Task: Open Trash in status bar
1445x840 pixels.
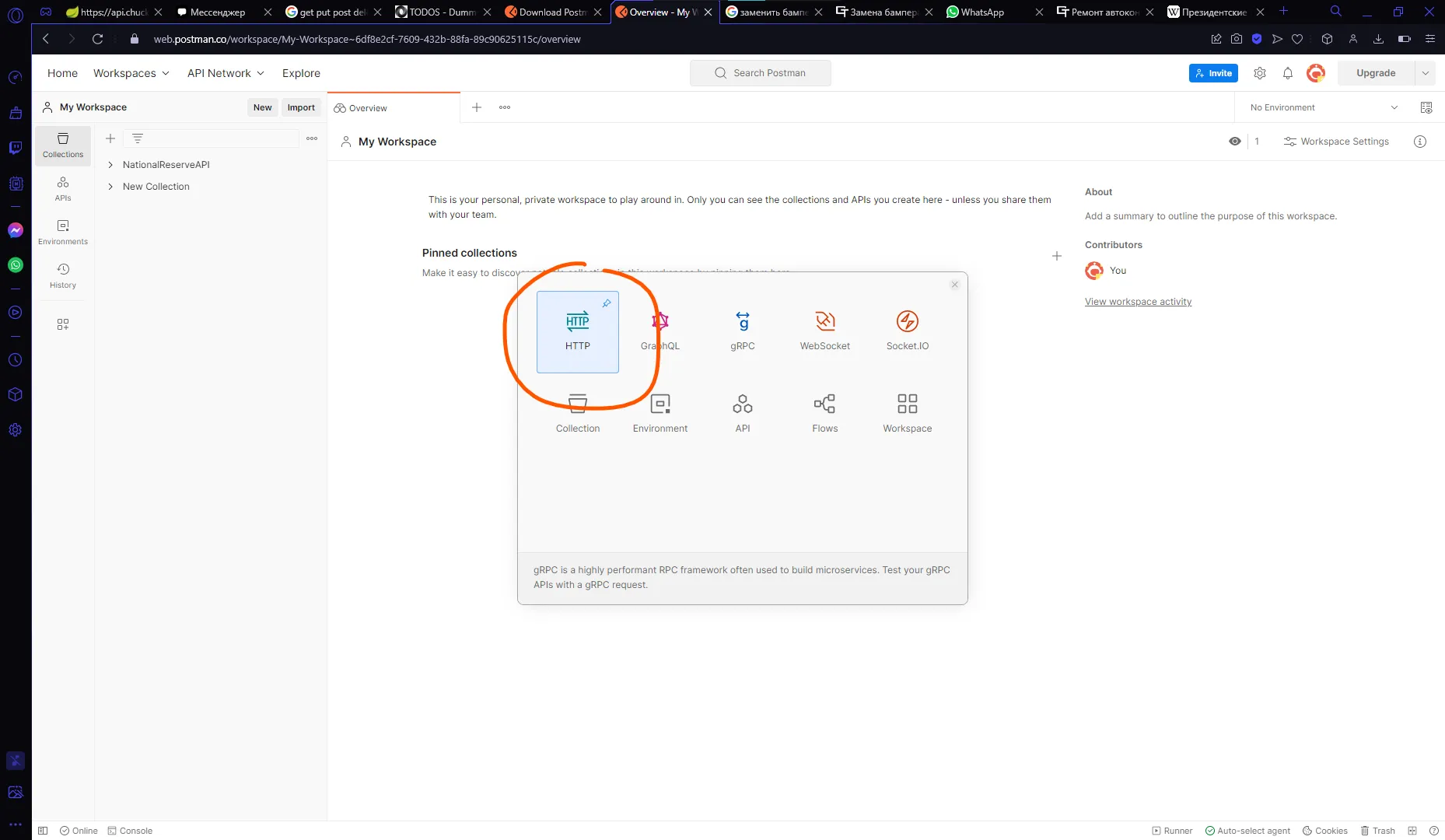Action: tap(1377, 831)
